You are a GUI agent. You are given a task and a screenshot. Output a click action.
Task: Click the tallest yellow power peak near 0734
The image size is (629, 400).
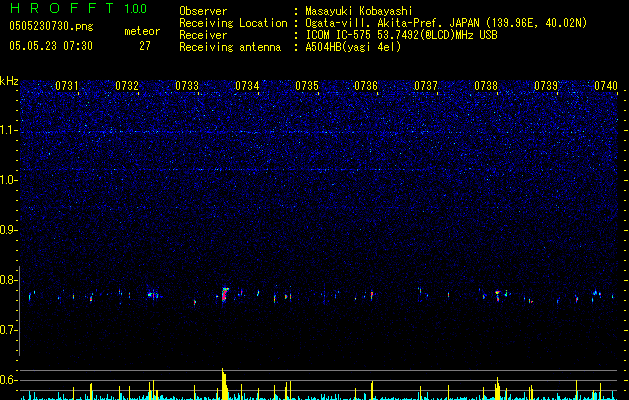(224, 384)
